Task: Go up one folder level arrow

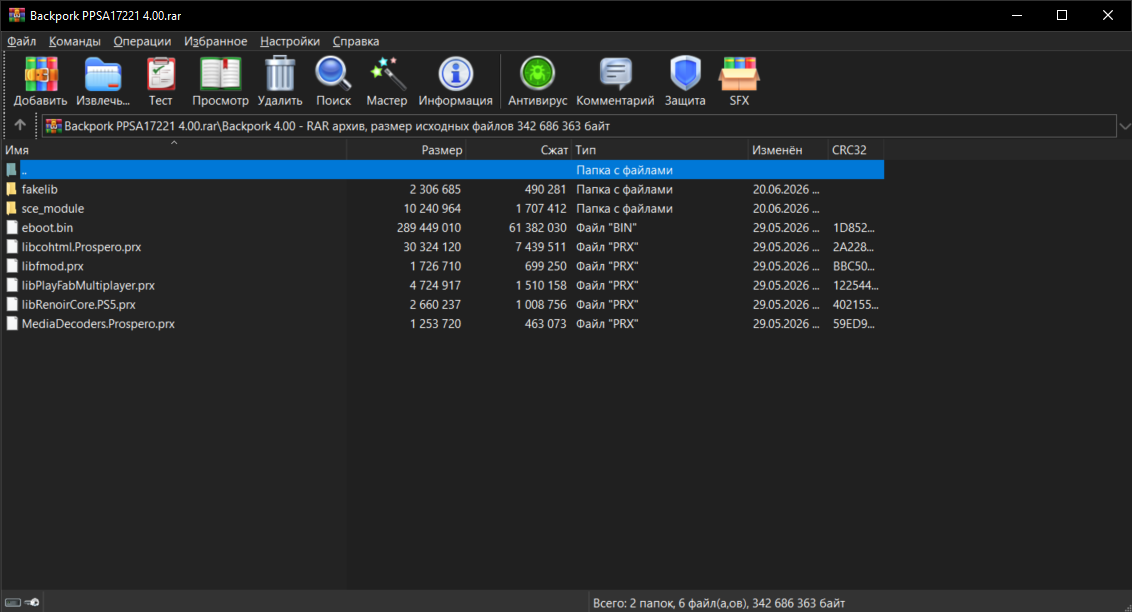Action: point(20,125)
